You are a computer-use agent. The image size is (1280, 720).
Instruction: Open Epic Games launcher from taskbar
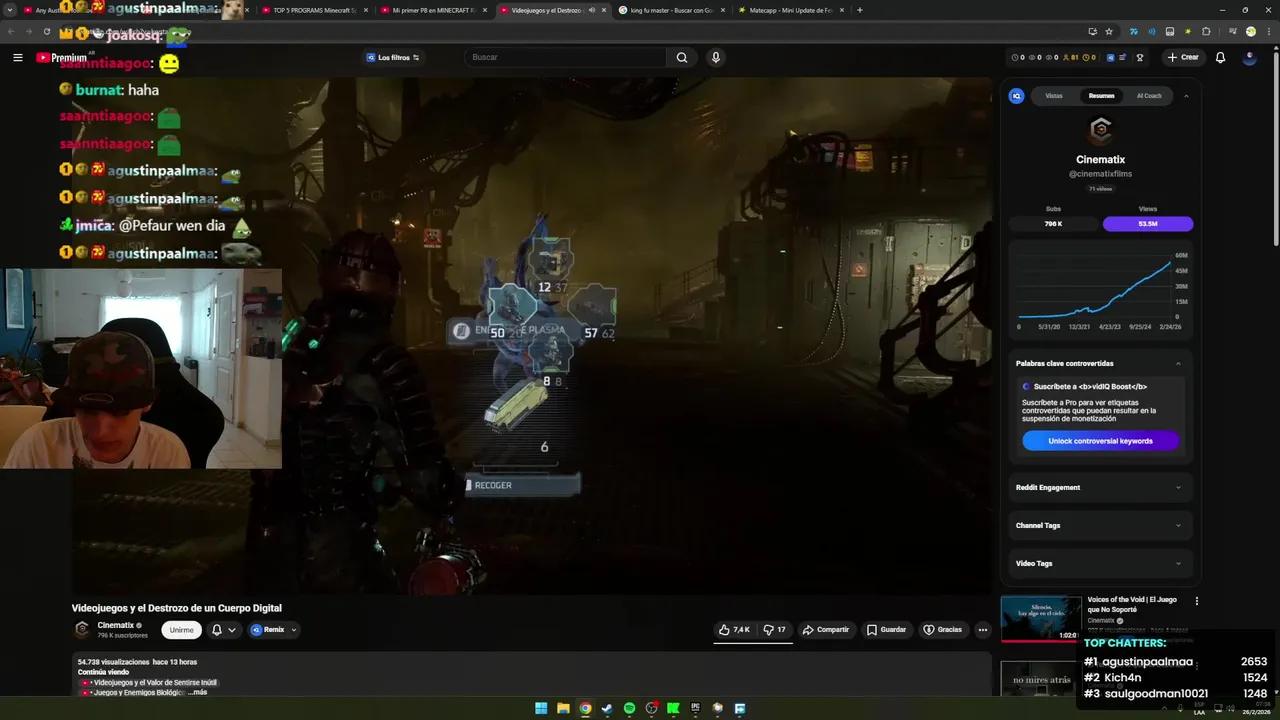(x=695, y=708)
